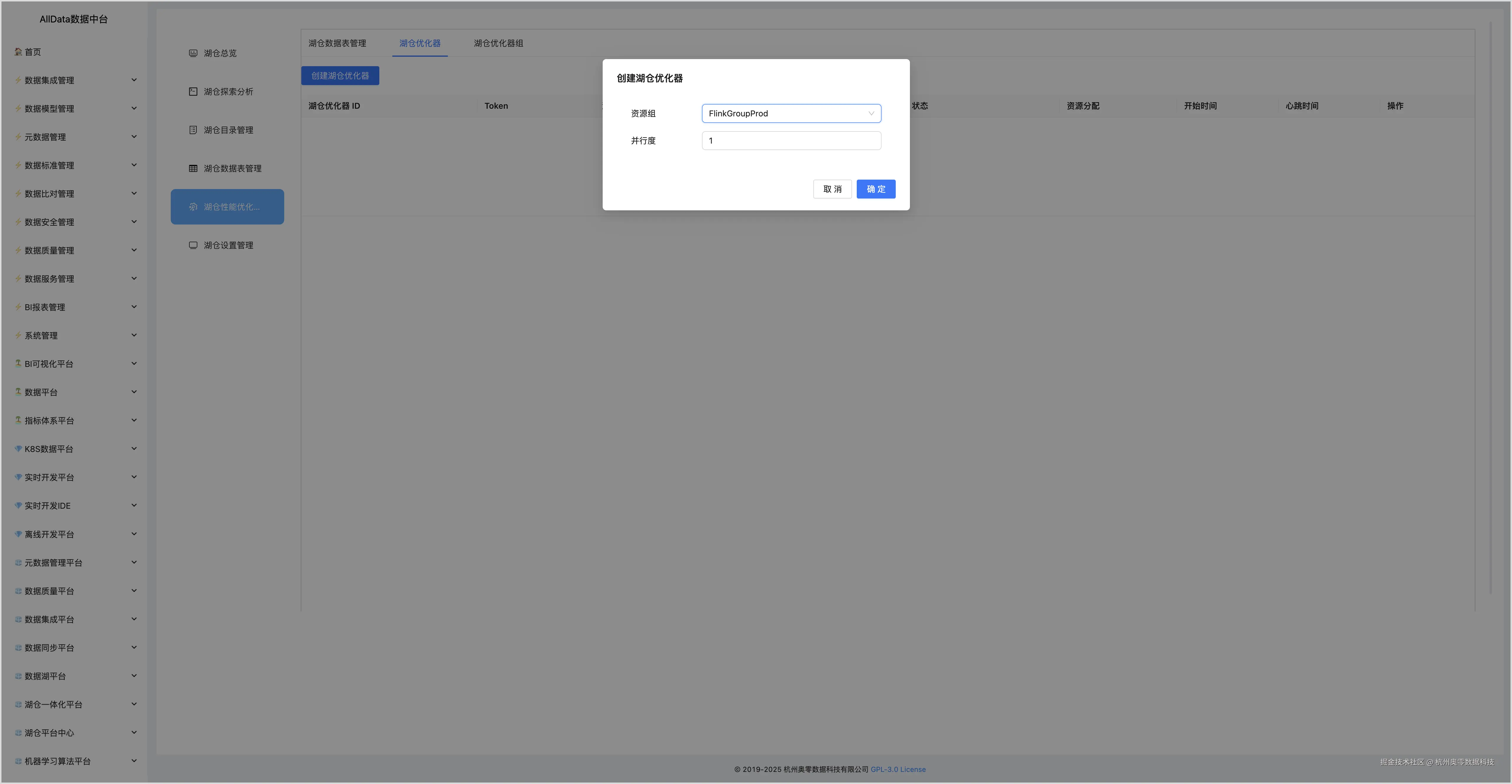Expand the 数据集成管理 menu chevron

pos(134,80)
